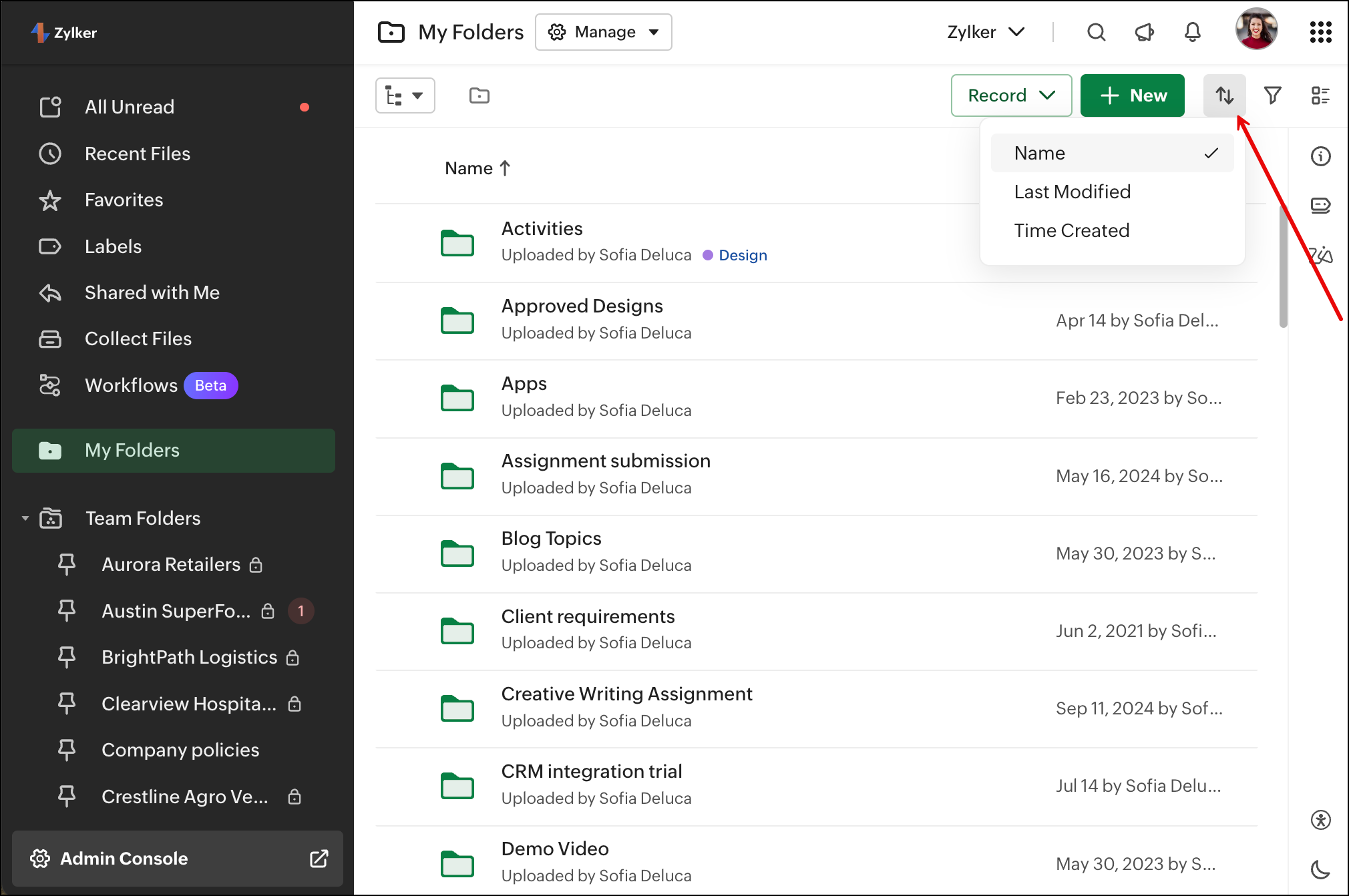
Task: Collapse the Team Folders tree arrow
Action: tap(25, 518)
